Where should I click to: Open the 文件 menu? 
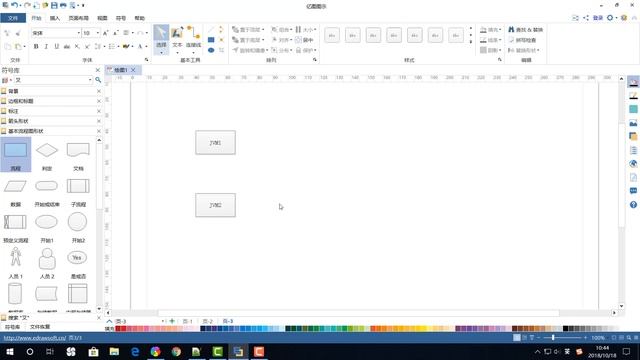[13, 18]
